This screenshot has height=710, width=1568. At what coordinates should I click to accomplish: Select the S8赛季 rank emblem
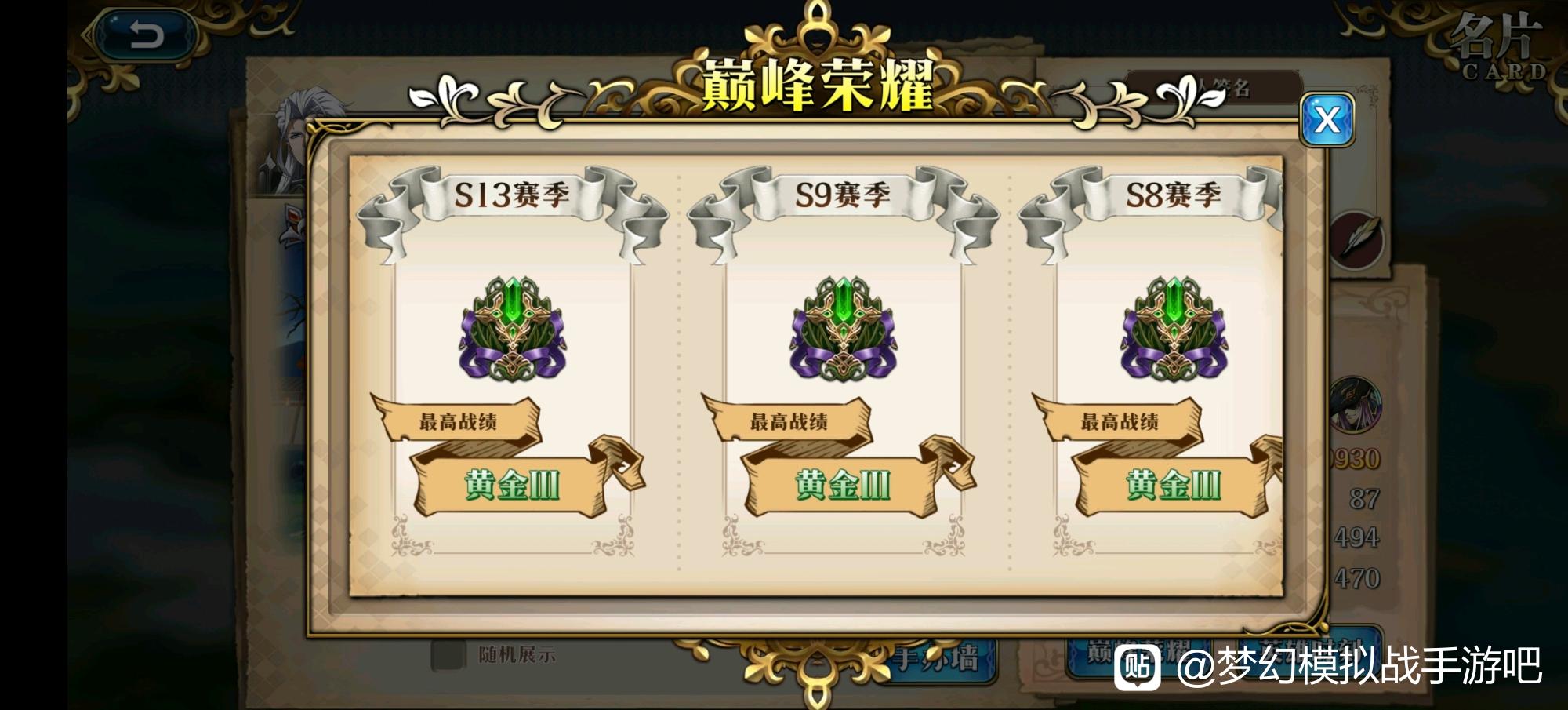pos(1174,330)
